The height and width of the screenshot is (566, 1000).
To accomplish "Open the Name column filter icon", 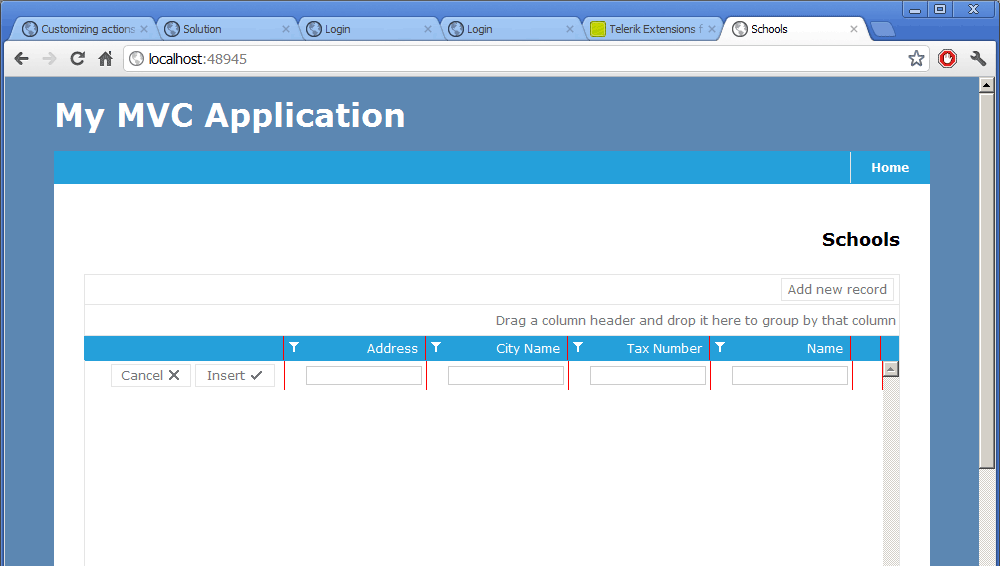I will tap(720, 347).
